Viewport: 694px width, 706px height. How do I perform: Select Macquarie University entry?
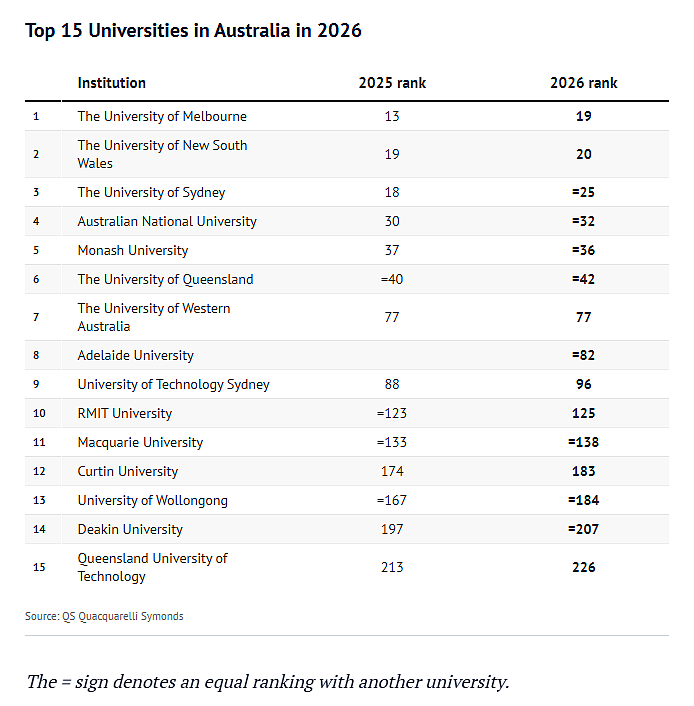point(140,442)
